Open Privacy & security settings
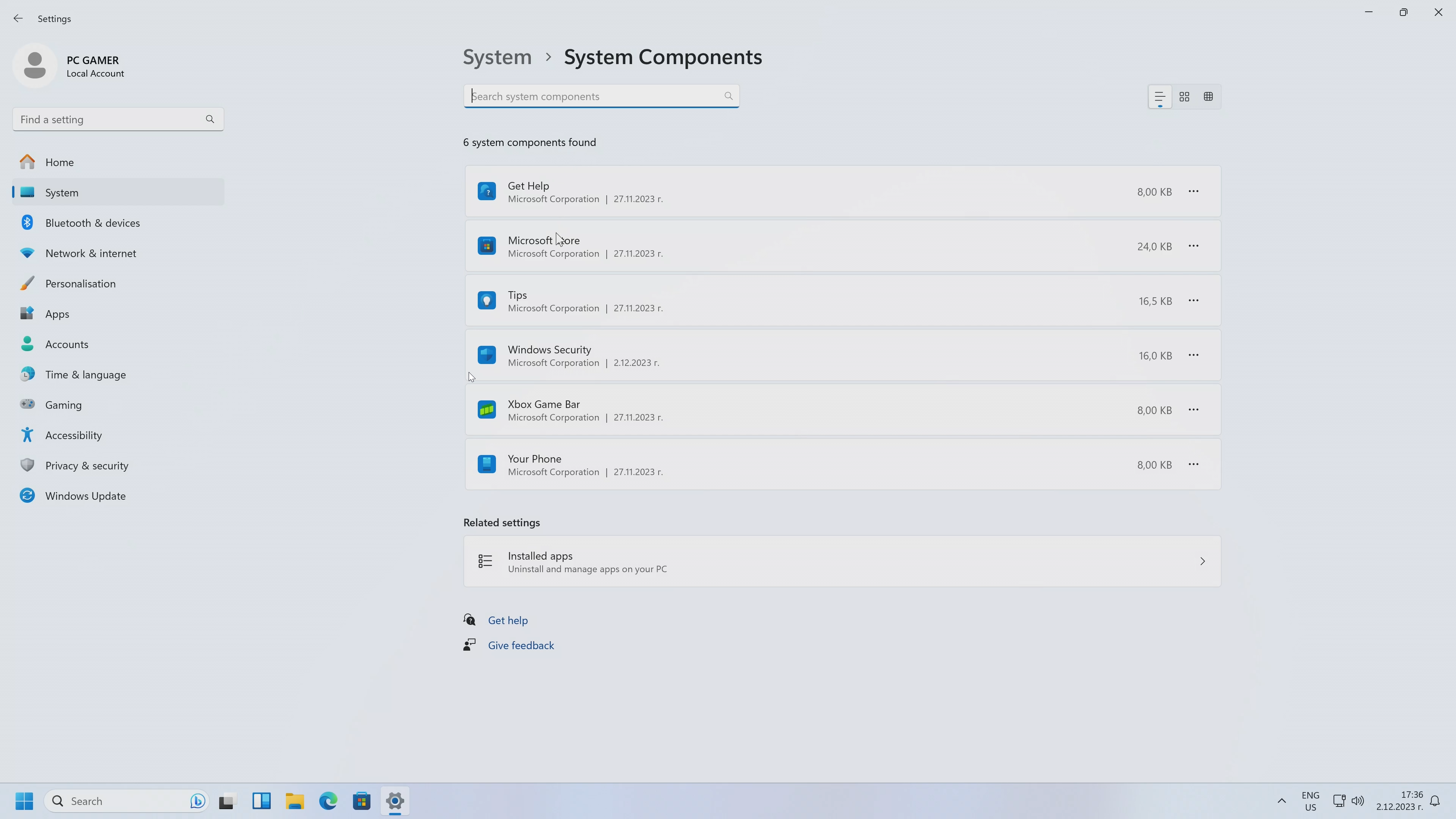The width and height of the screenshot is (1456, 819). 118,466
